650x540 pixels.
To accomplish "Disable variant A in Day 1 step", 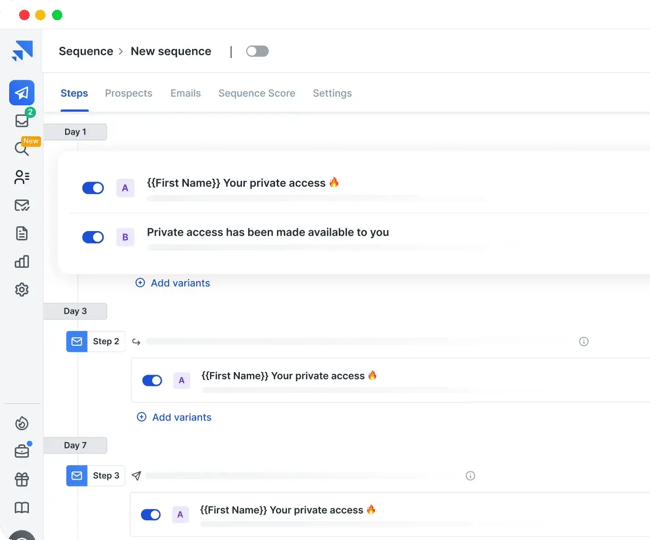I will pyautogui.click(x=93, y=188).
